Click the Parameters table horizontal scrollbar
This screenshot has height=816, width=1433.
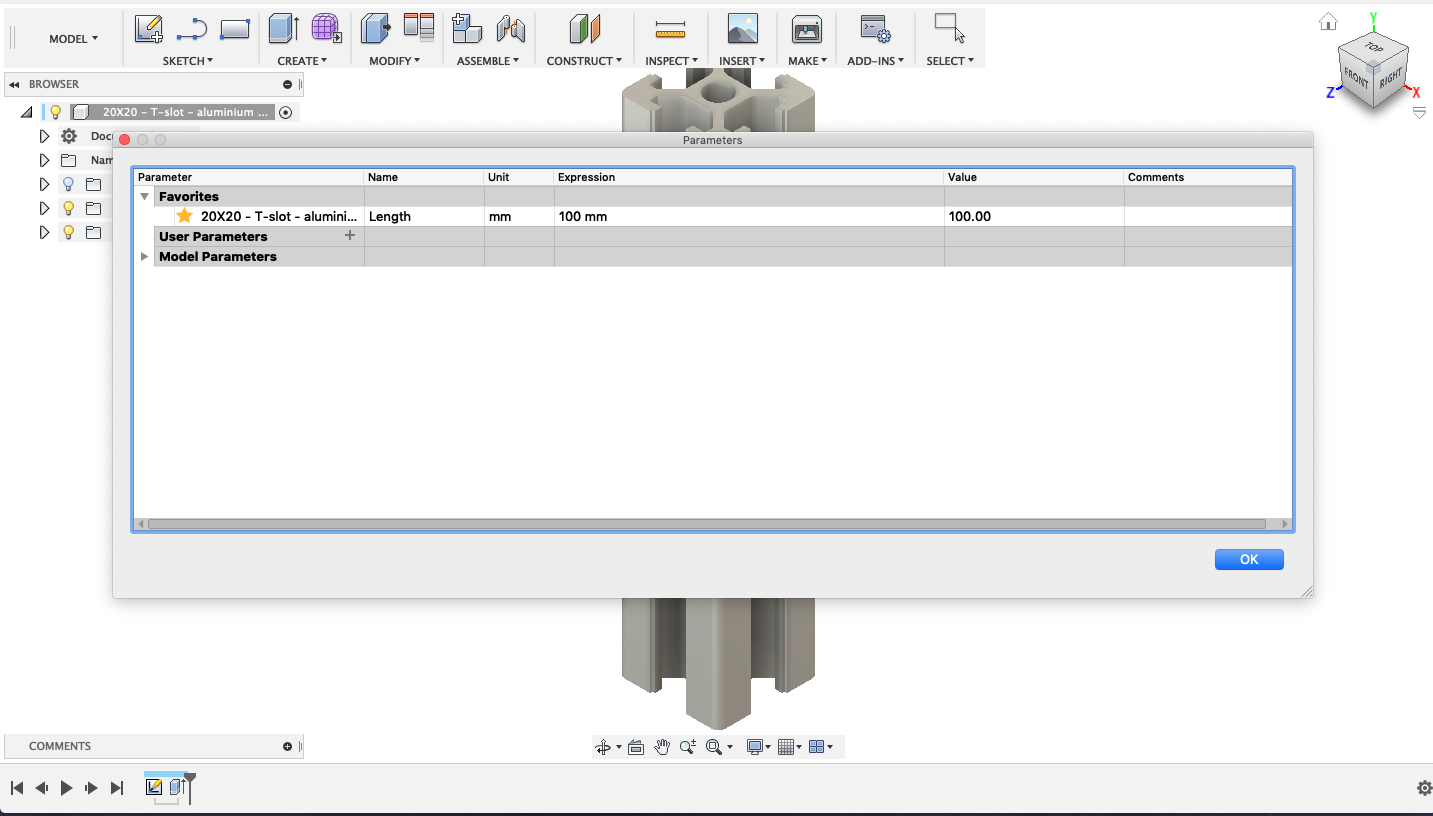[706, 524]
